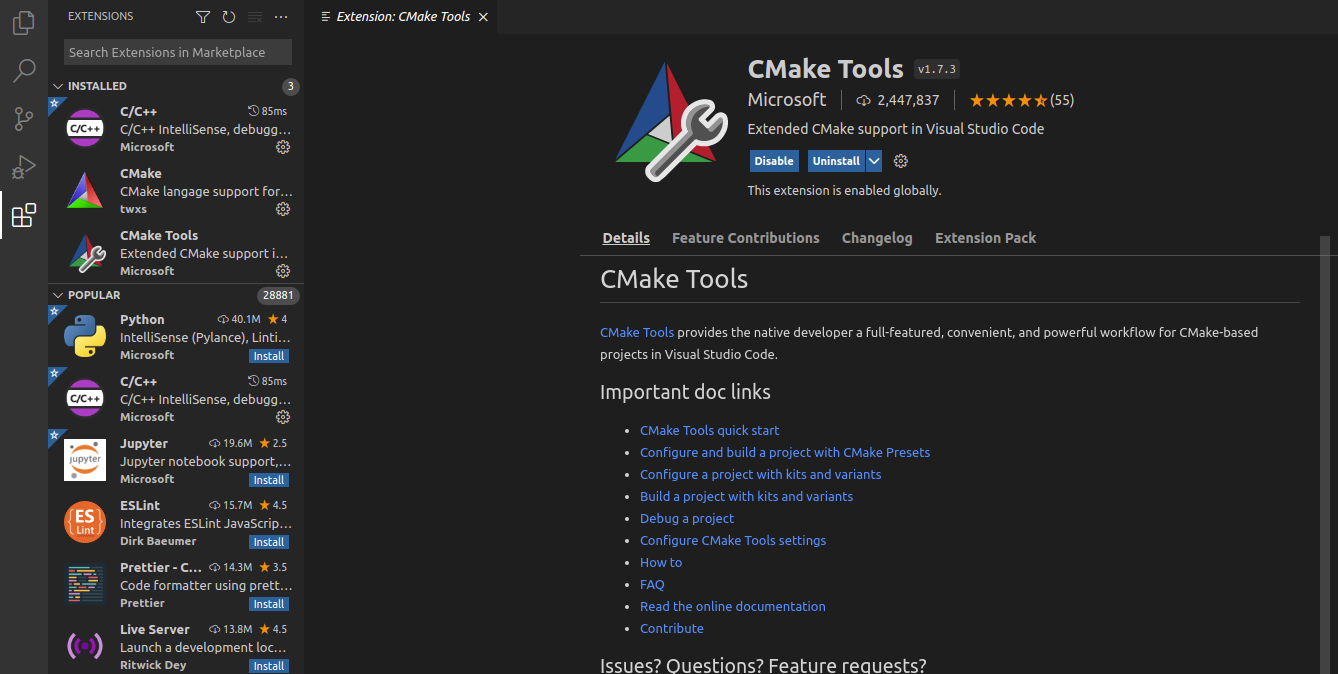Refresh the extensions list

coord(229,17)
